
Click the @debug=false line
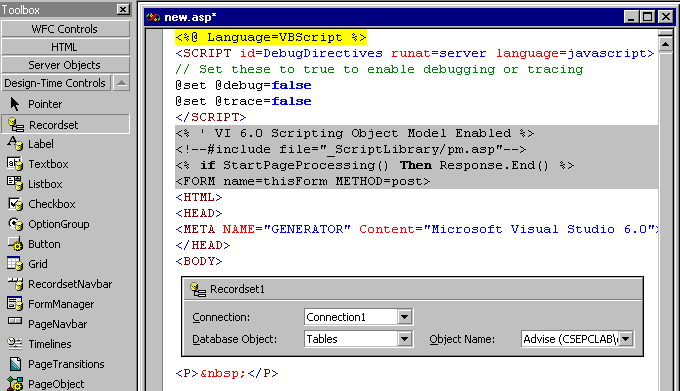click(x=243, y=85)
